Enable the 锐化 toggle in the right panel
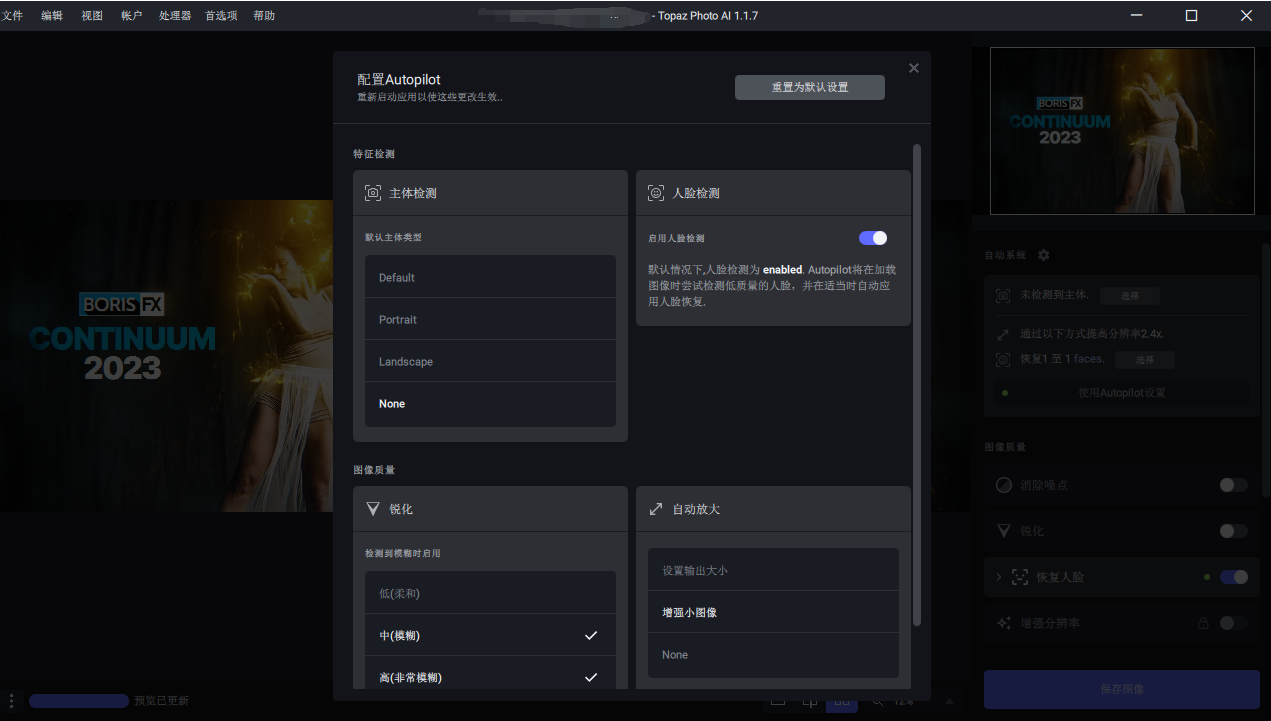The image size is (1271, 721). point(1234,531)
